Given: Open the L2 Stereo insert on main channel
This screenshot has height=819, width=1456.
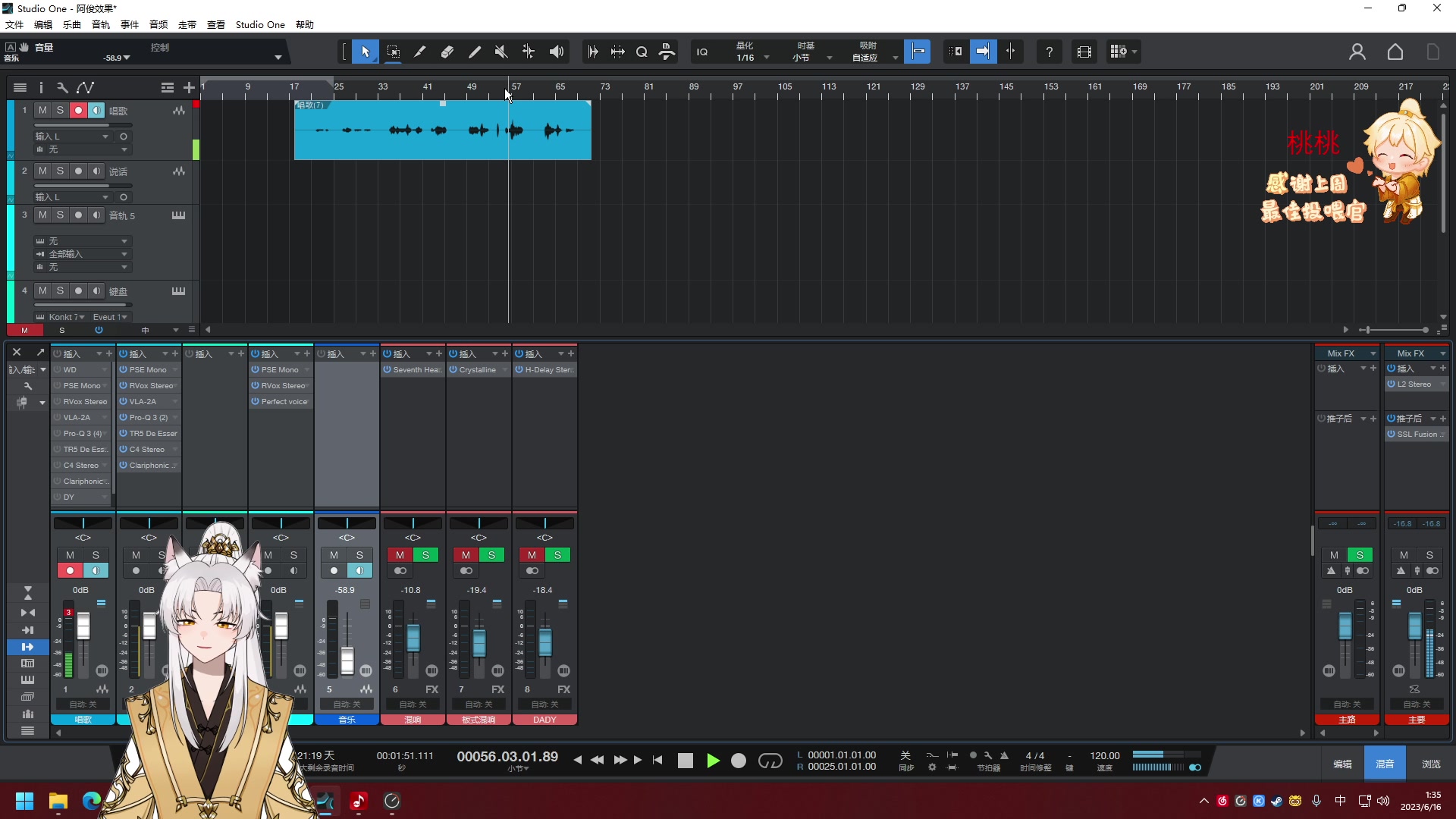Looking at the screenshot, I should pyautogui.click(x=1416, y=384).
